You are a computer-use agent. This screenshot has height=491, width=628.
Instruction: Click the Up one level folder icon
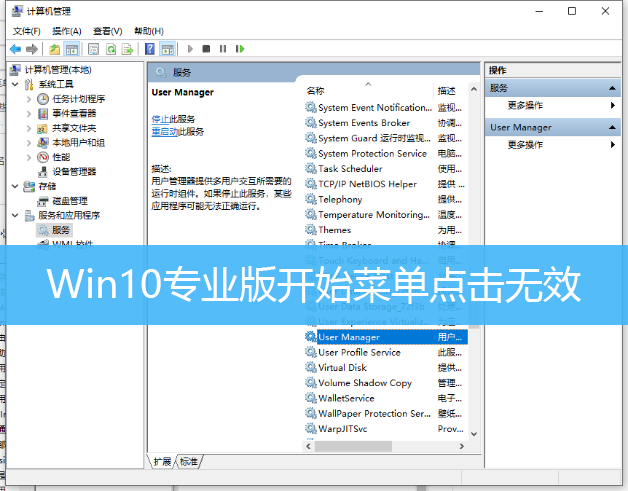pyautogui.click(x=54, y=49)
